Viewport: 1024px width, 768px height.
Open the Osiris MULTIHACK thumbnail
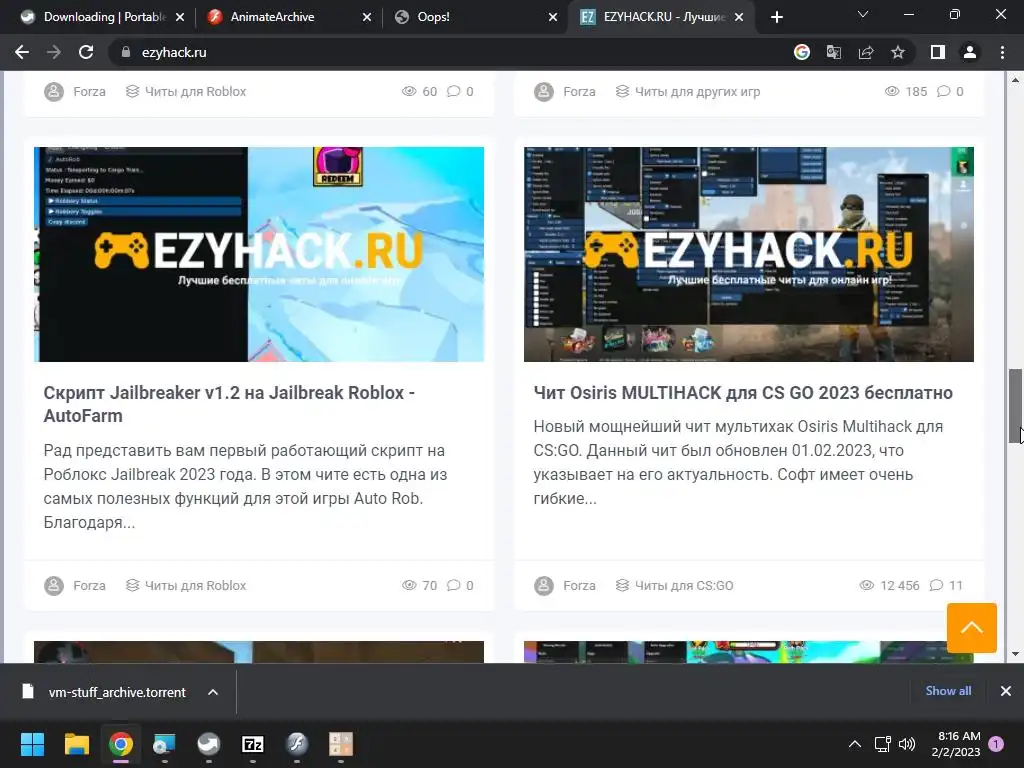point(748,254)
